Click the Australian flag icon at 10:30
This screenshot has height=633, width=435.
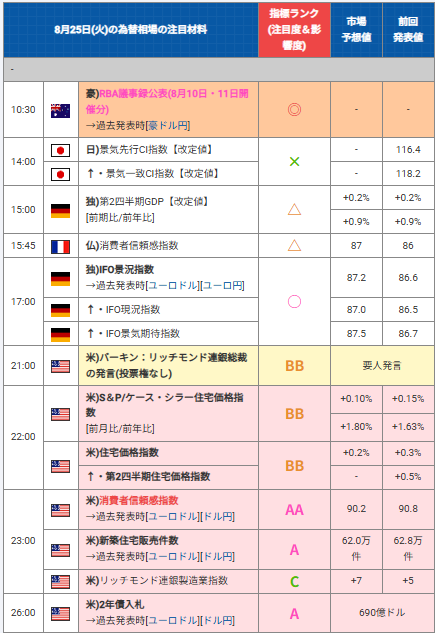point(60,111)
